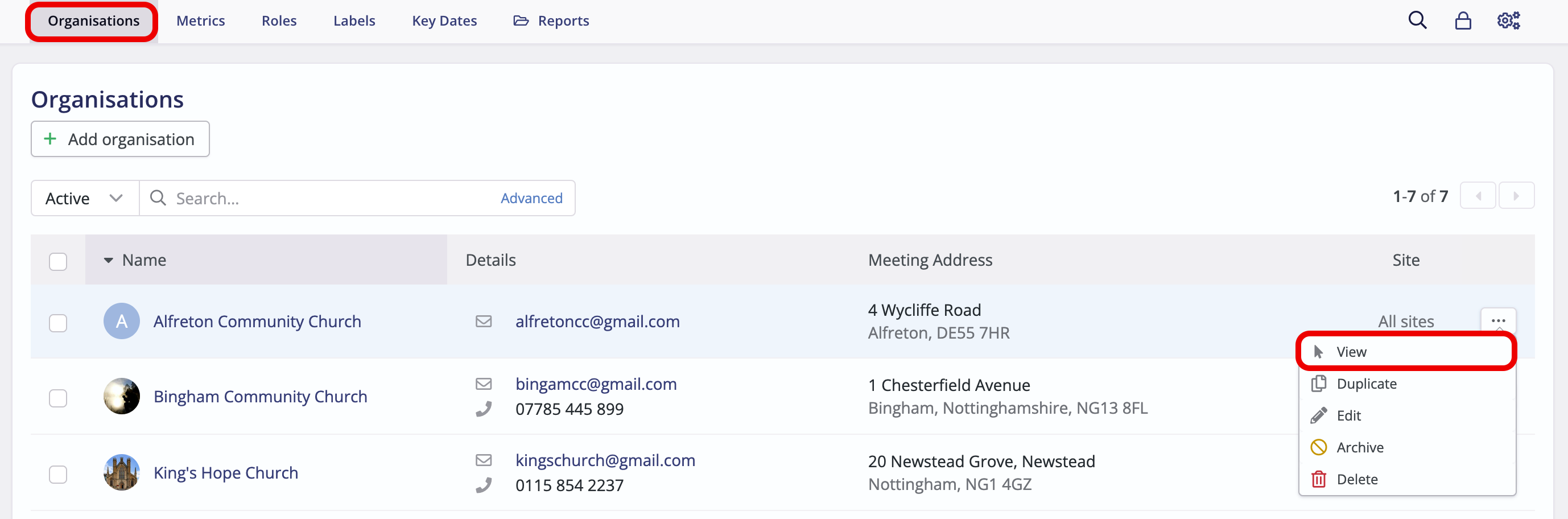Check the checkbox for Bingham Community Church
This screenshot has width=1568, height=519.
point(58,397)
